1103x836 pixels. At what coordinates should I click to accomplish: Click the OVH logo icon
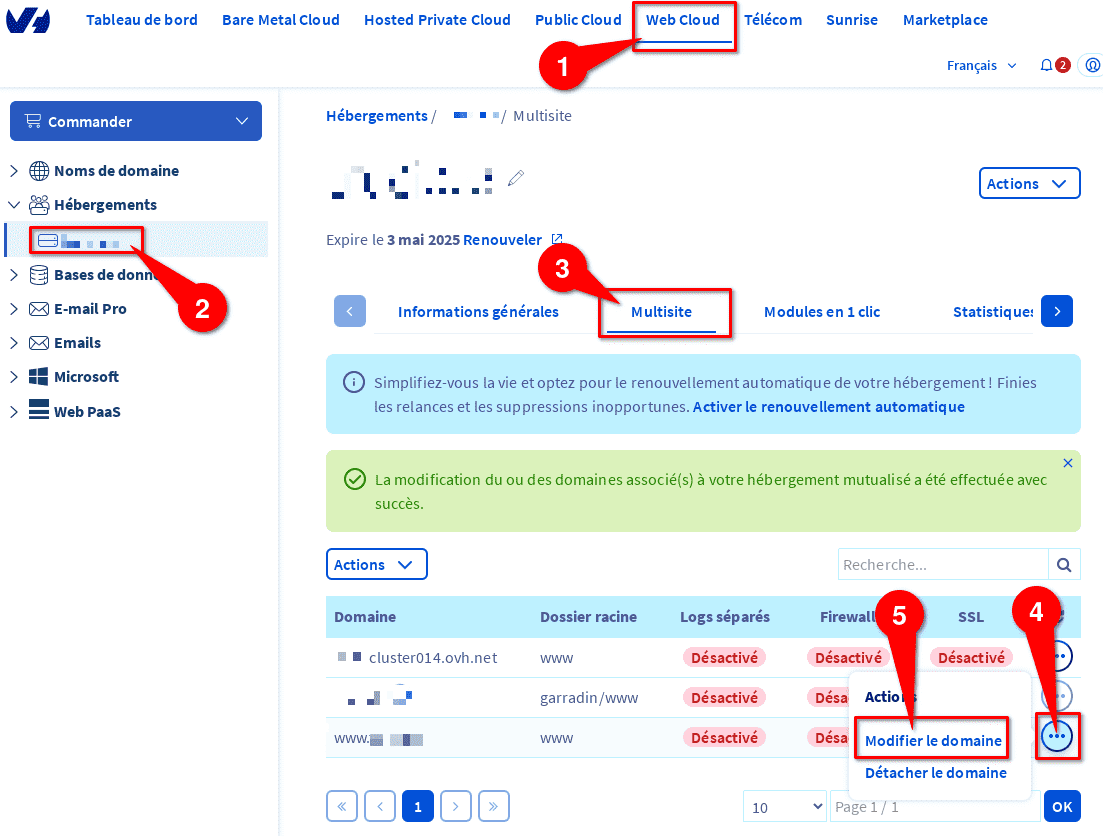[27, 19]
